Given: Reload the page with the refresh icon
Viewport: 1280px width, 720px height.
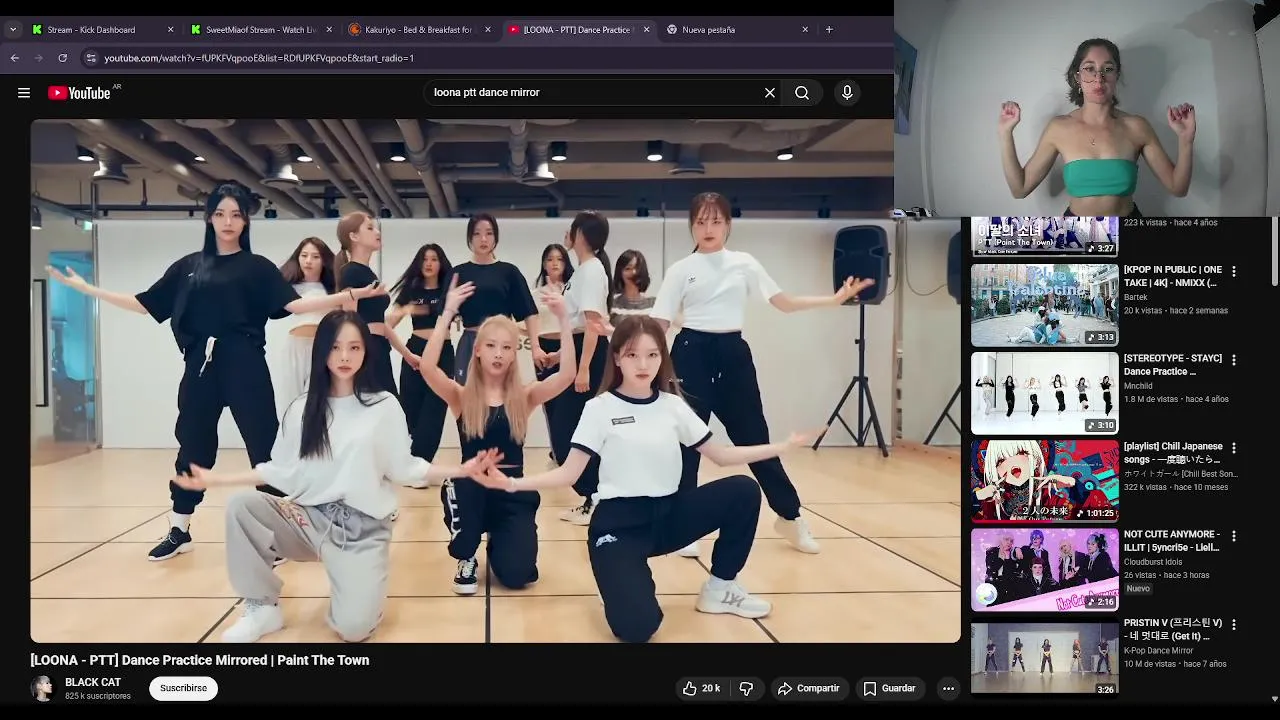Looking at the screenshot, I should coord(63,58).
